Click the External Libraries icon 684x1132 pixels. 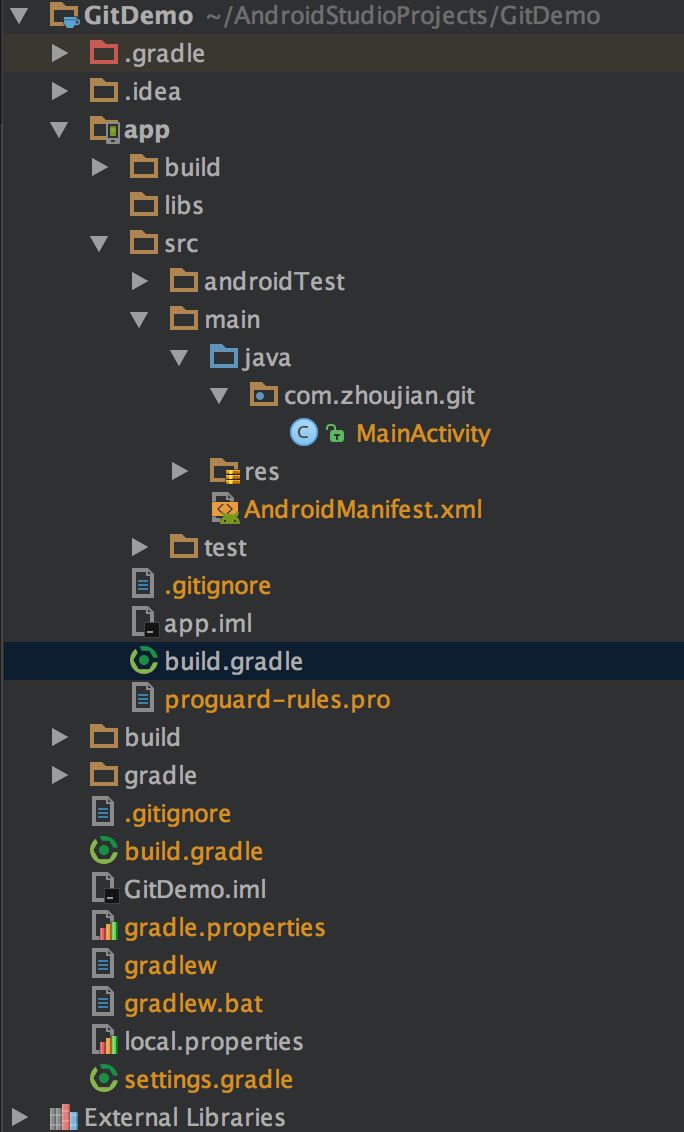coord(64,1117)
